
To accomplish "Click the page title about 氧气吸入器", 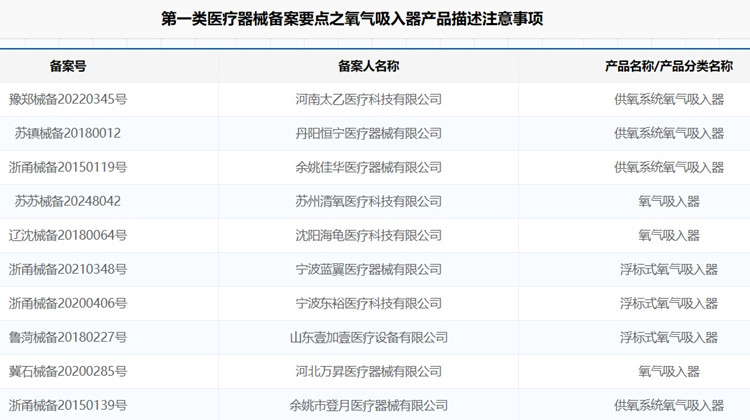I will (x=374, y=19).
